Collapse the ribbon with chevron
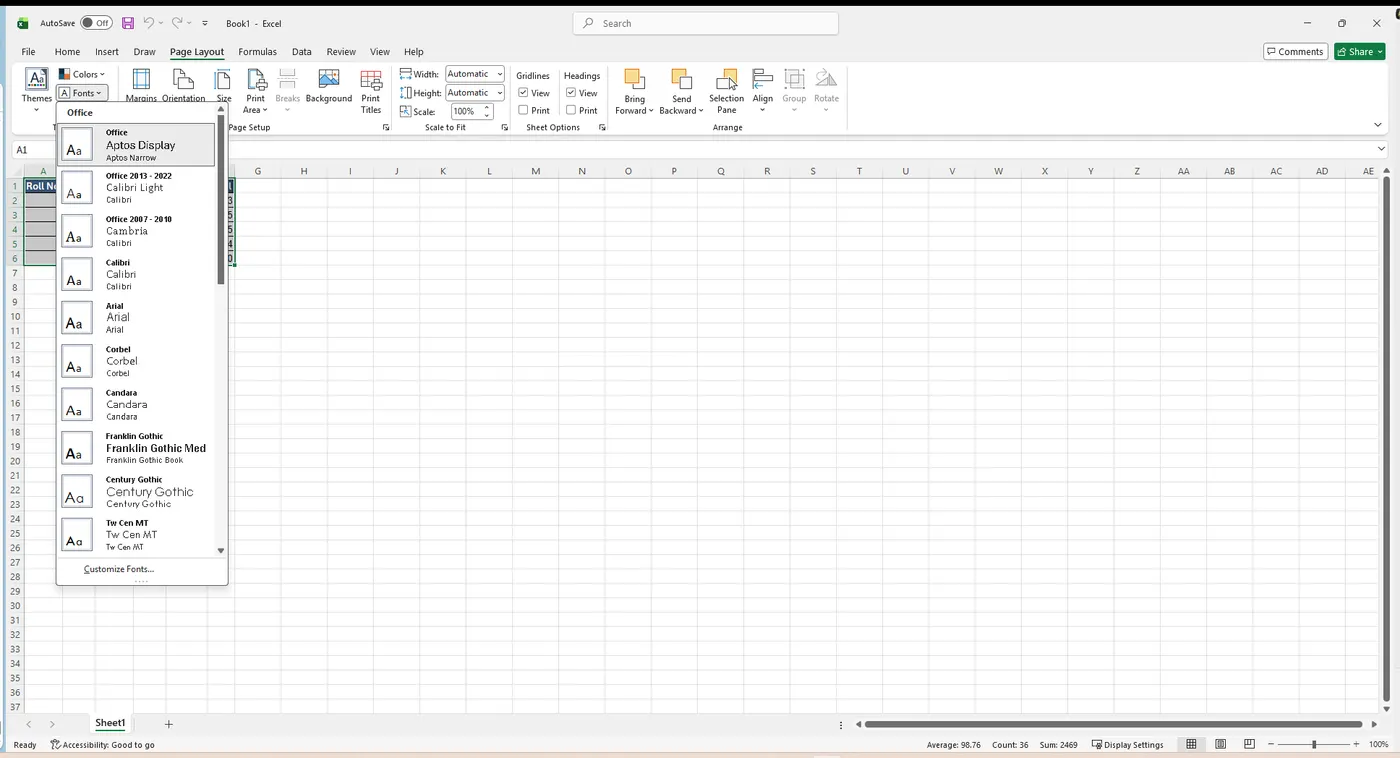 click(x=1377, y=125)
